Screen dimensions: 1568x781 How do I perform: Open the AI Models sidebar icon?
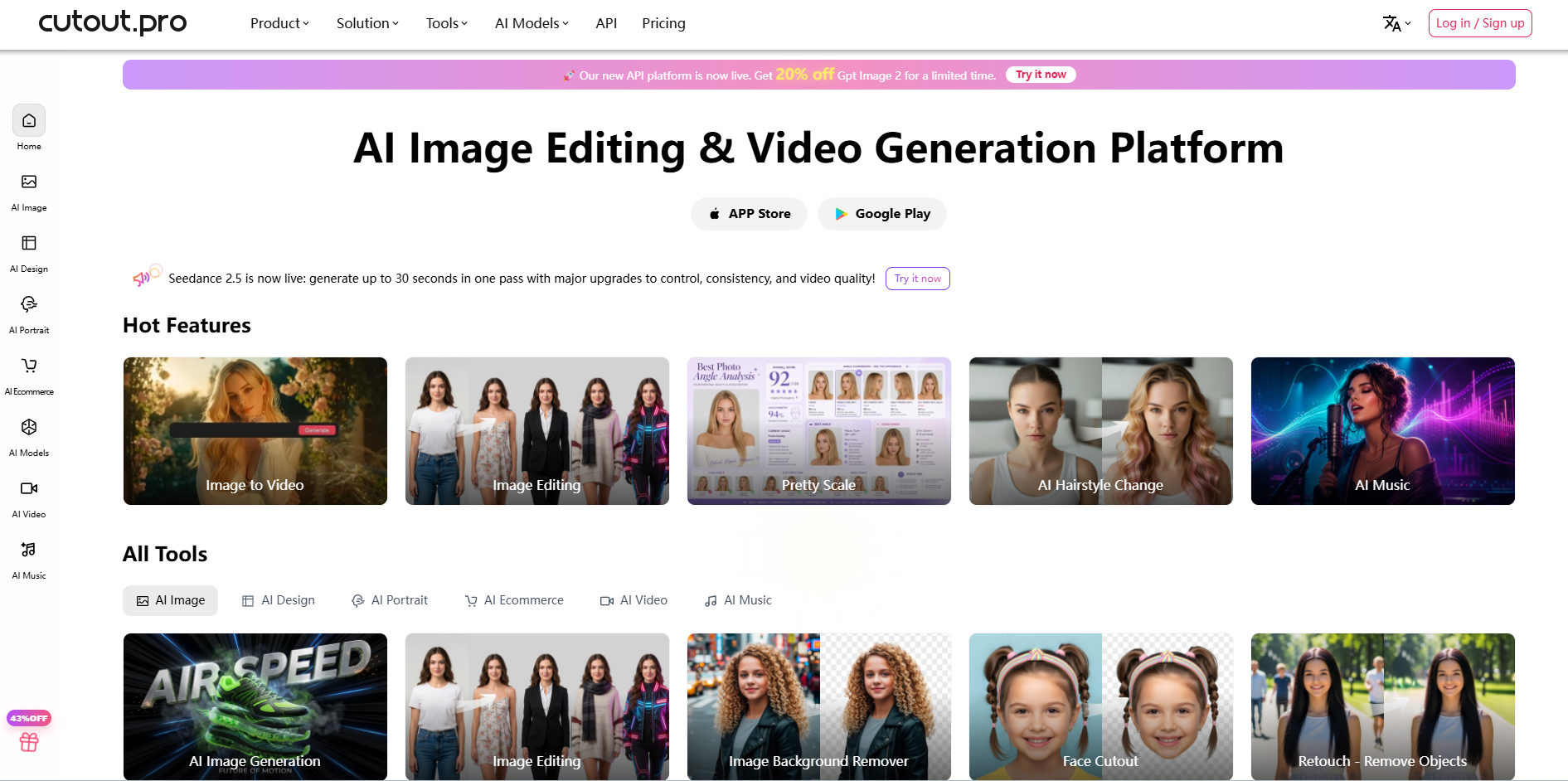tap(29, 428)
